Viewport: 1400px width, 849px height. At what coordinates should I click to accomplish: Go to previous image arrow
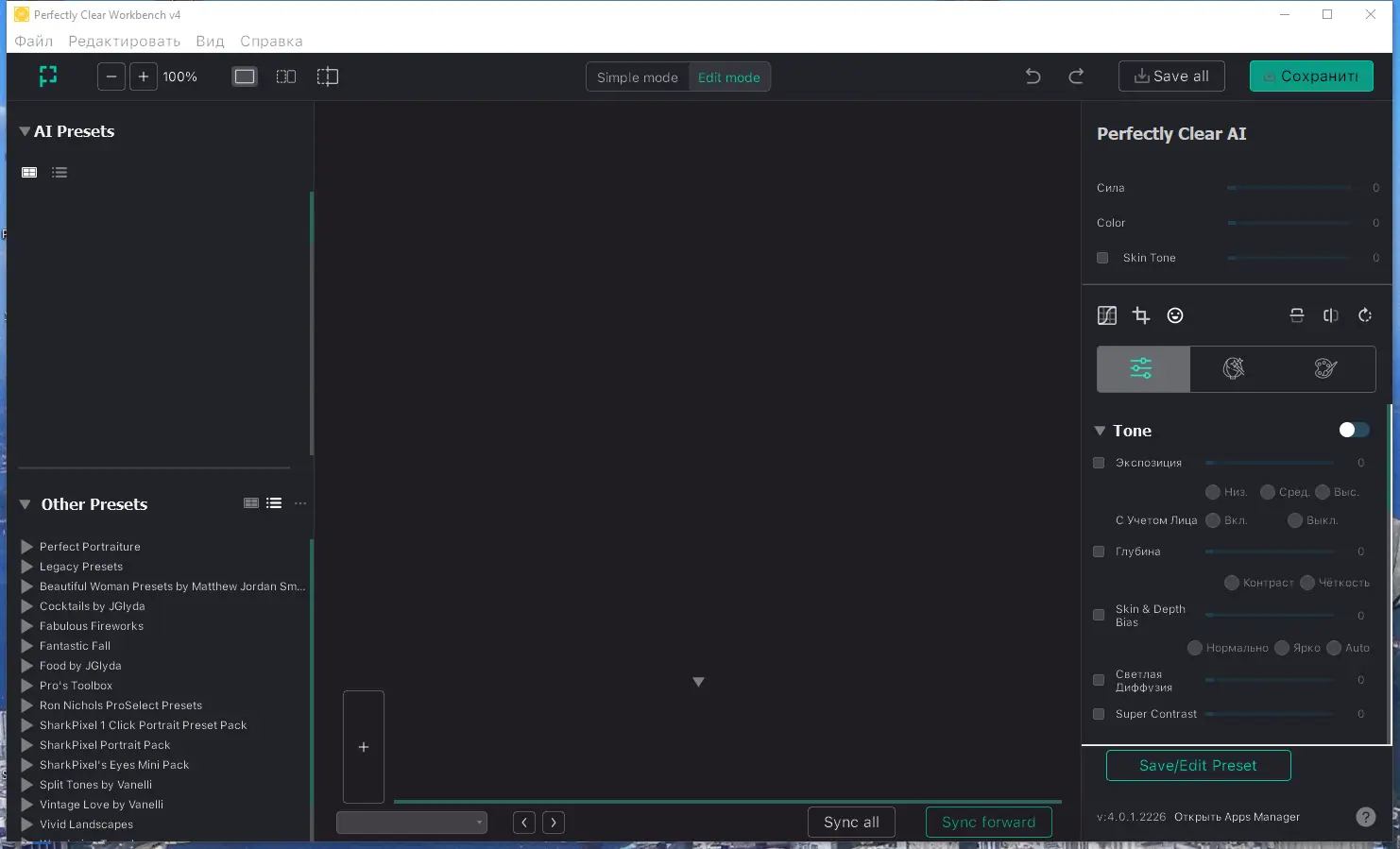524,823
